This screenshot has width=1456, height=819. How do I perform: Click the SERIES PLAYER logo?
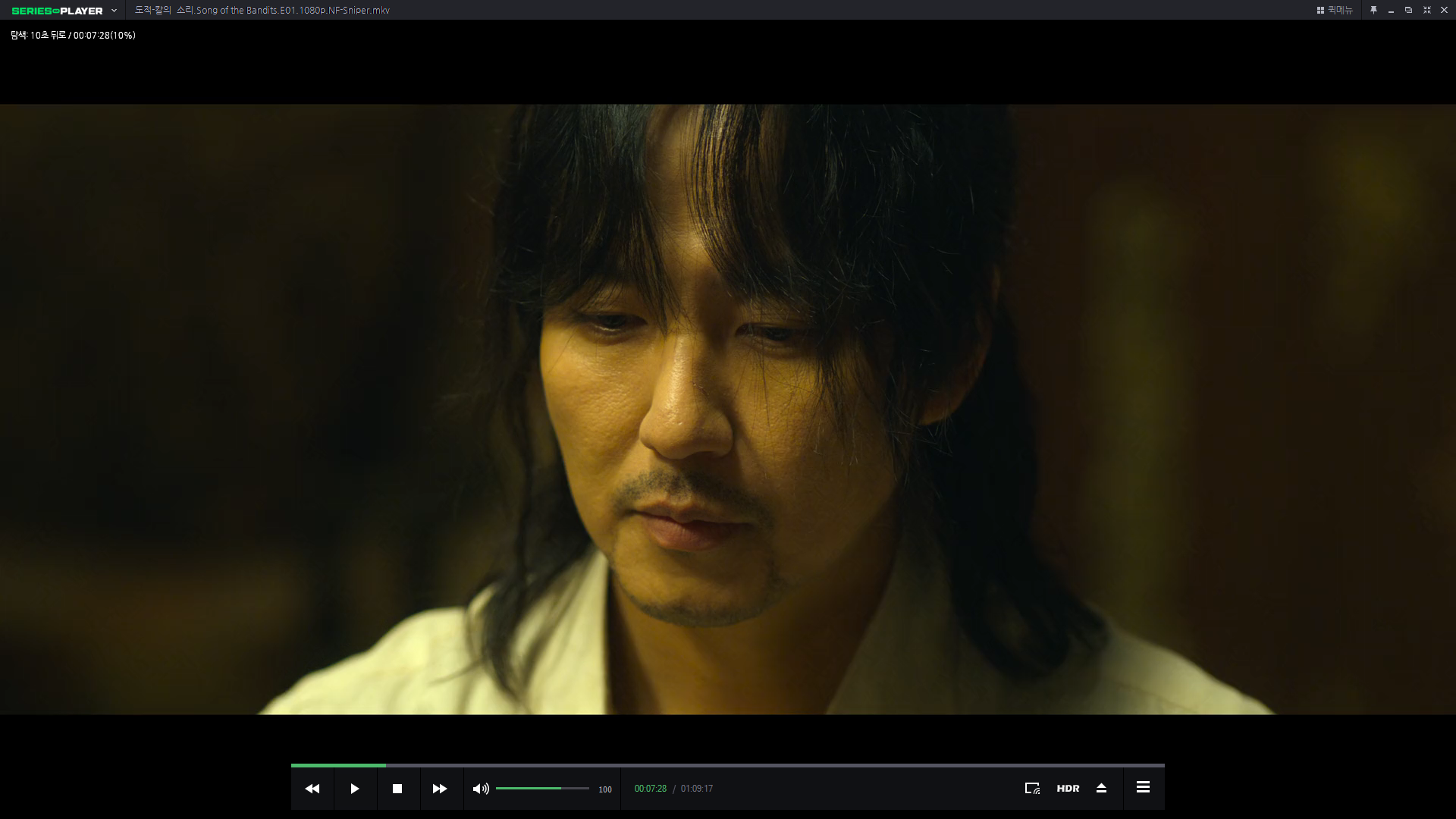(57, 11)
